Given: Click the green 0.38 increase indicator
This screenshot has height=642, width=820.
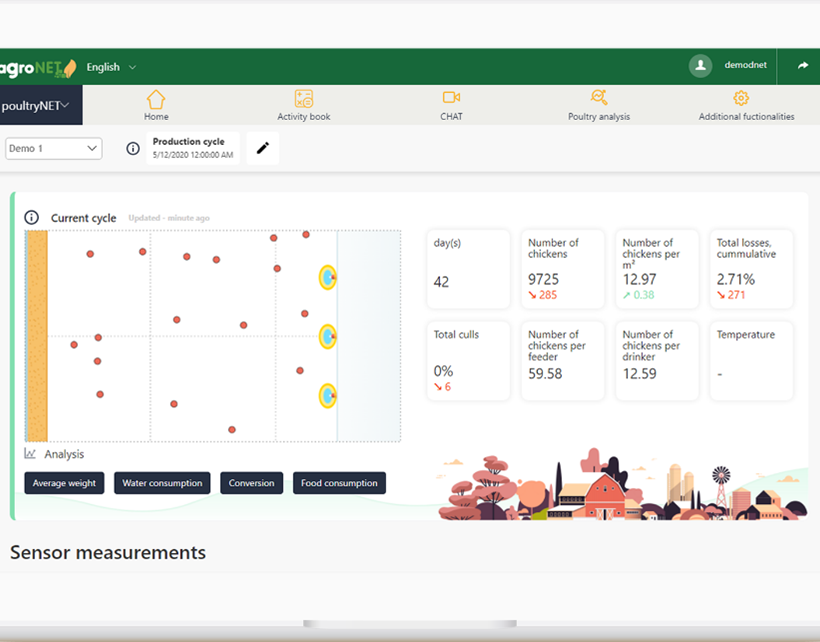Looking at the screenshot, I should [x=638, y=295].
